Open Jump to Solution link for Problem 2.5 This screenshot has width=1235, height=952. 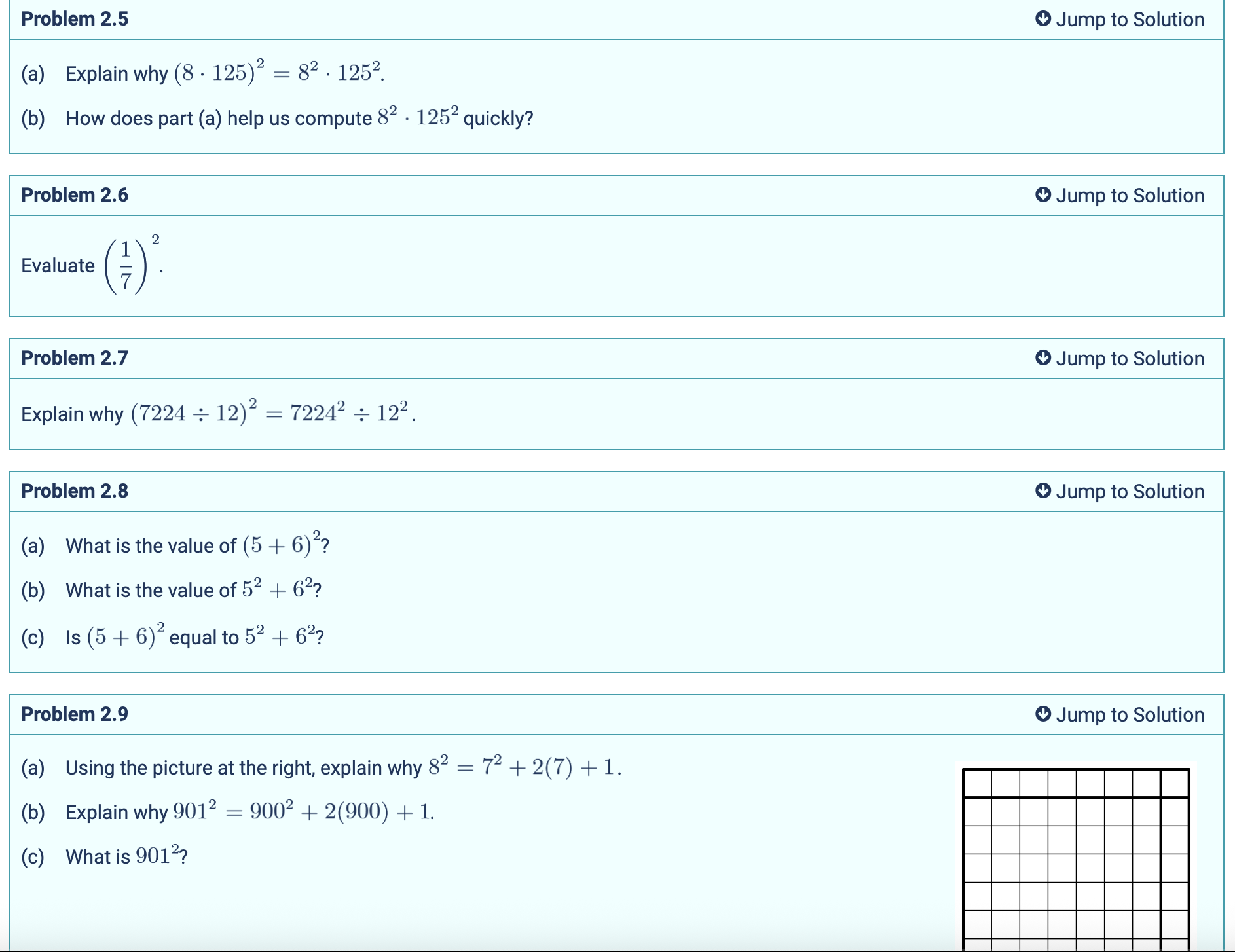click(1130, 19)
